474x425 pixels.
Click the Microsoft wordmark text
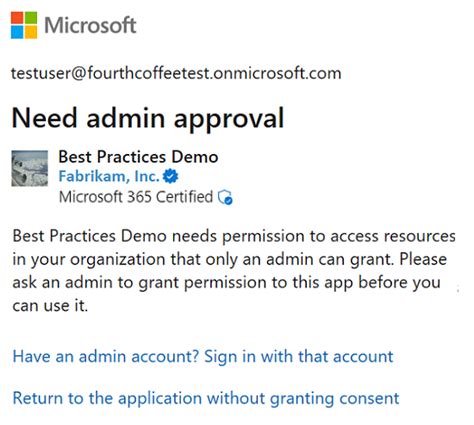click(x=90, y=25)
